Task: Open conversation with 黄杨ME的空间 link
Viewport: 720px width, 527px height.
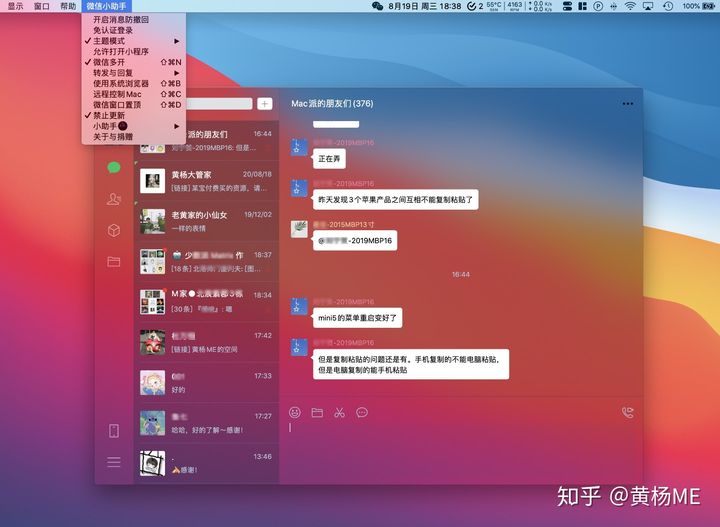Action: pyautogui.click(x=206, y=342)
